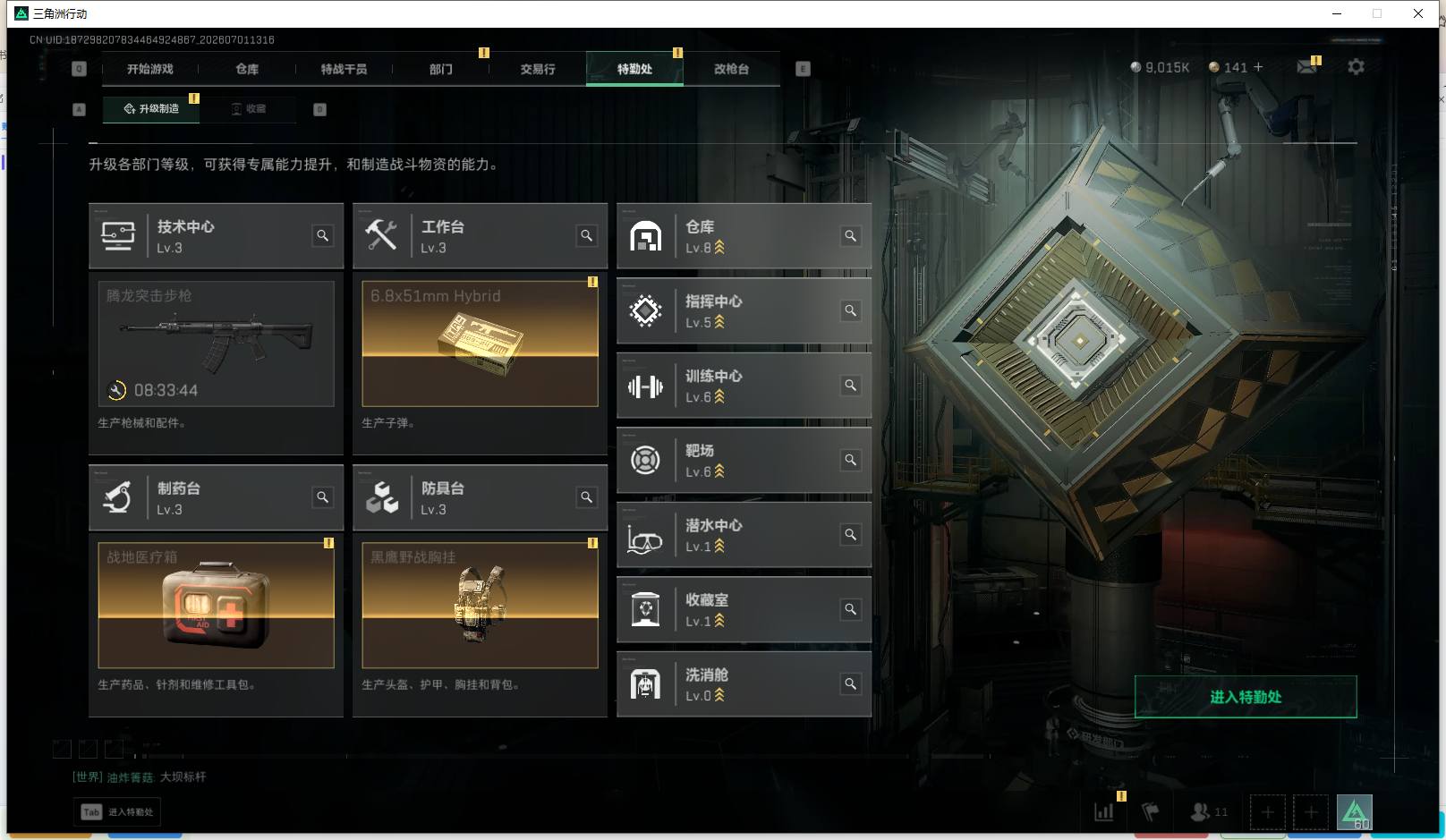The width and height of the screenshot is (1446, 840).
Task: Open the 改枪台 tab
Action: coord(731,69)
